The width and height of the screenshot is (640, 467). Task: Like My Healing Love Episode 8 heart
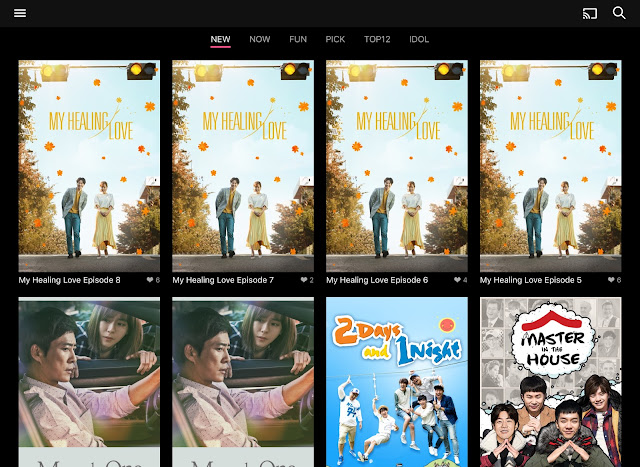[150, 280]
